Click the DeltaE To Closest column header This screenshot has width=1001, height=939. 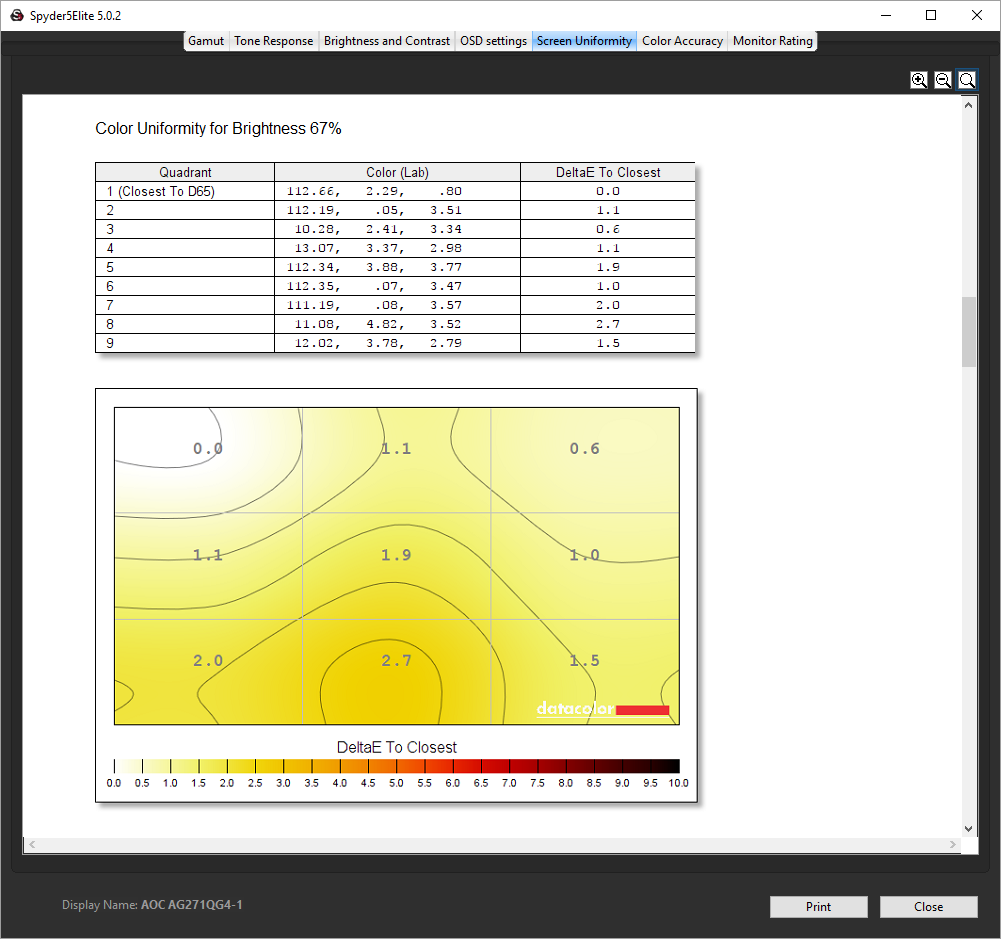[608, 172]
